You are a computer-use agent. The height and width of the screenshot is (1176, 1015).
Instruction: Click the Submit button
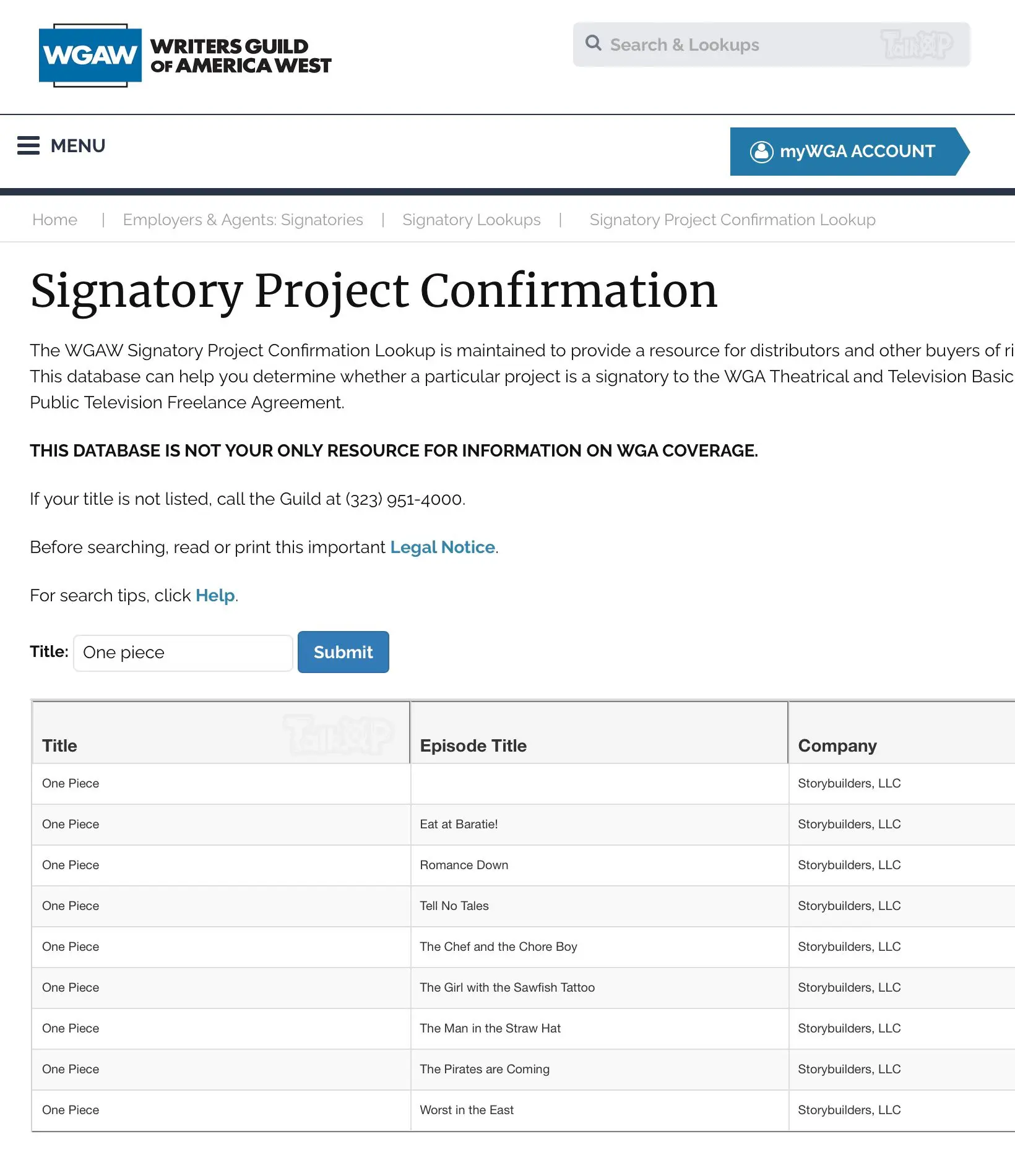(343, 652)
